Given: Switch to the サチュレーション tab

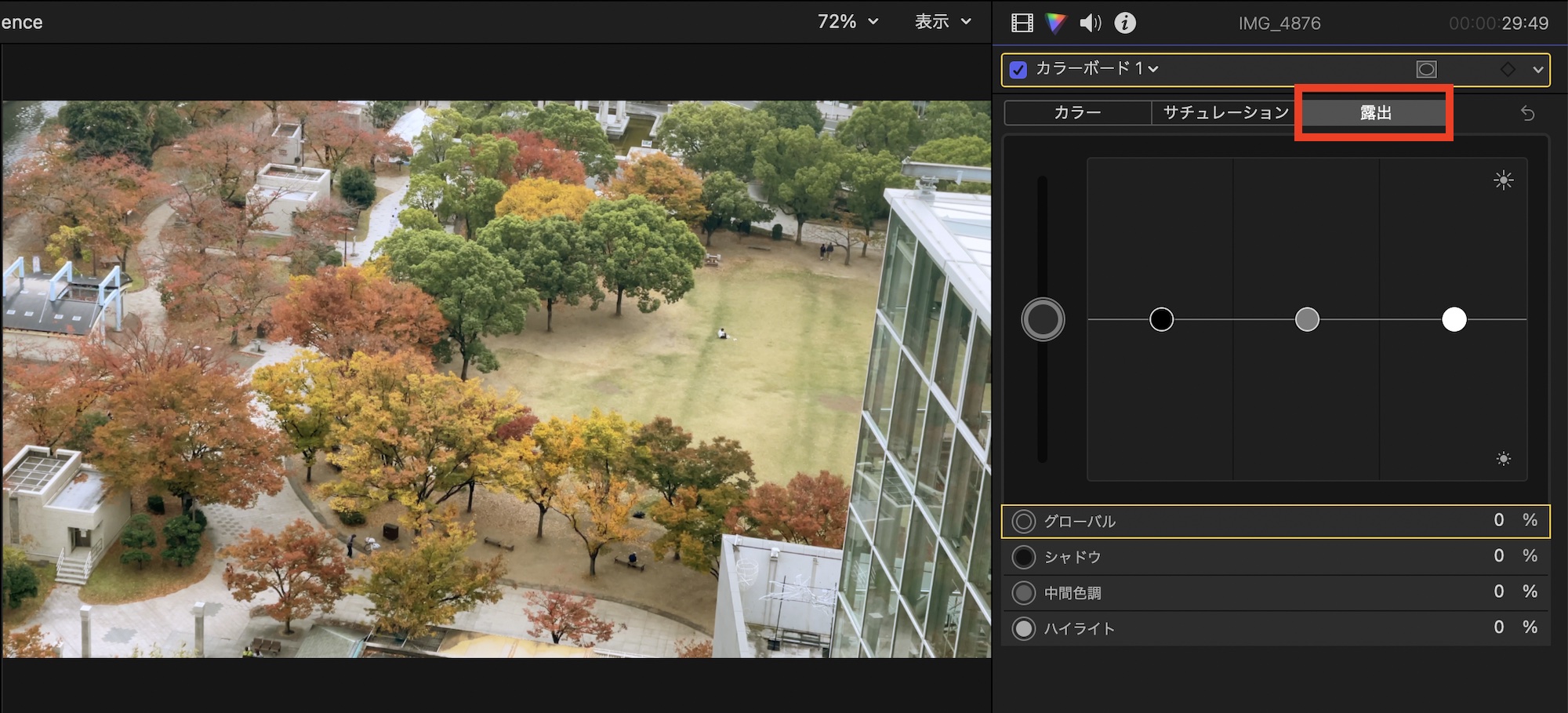Looking at the screenshot, I should tap(1225, 113).
